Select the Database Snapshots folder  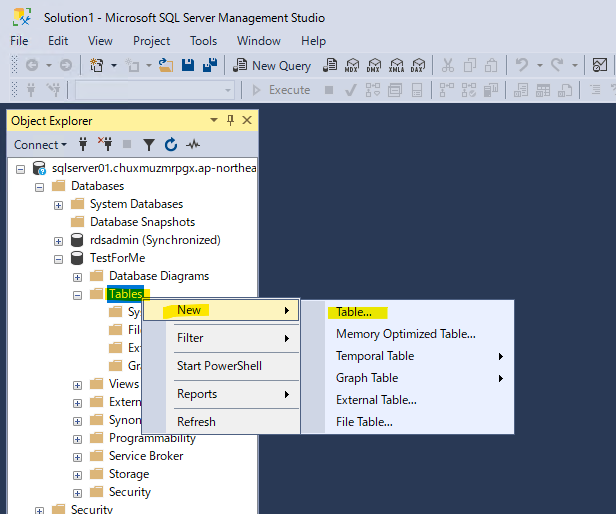(x=142, y=222)
